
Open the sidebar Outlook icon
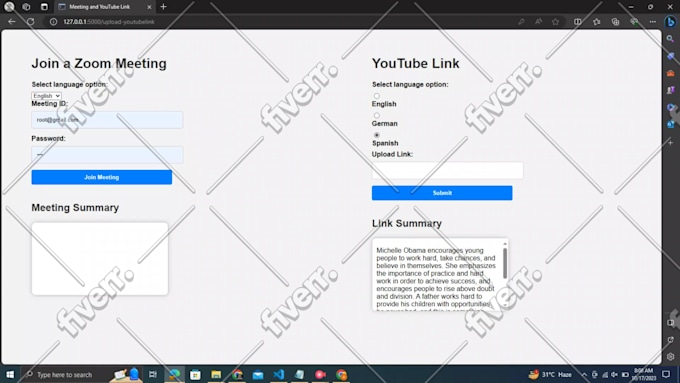point(670,124)
